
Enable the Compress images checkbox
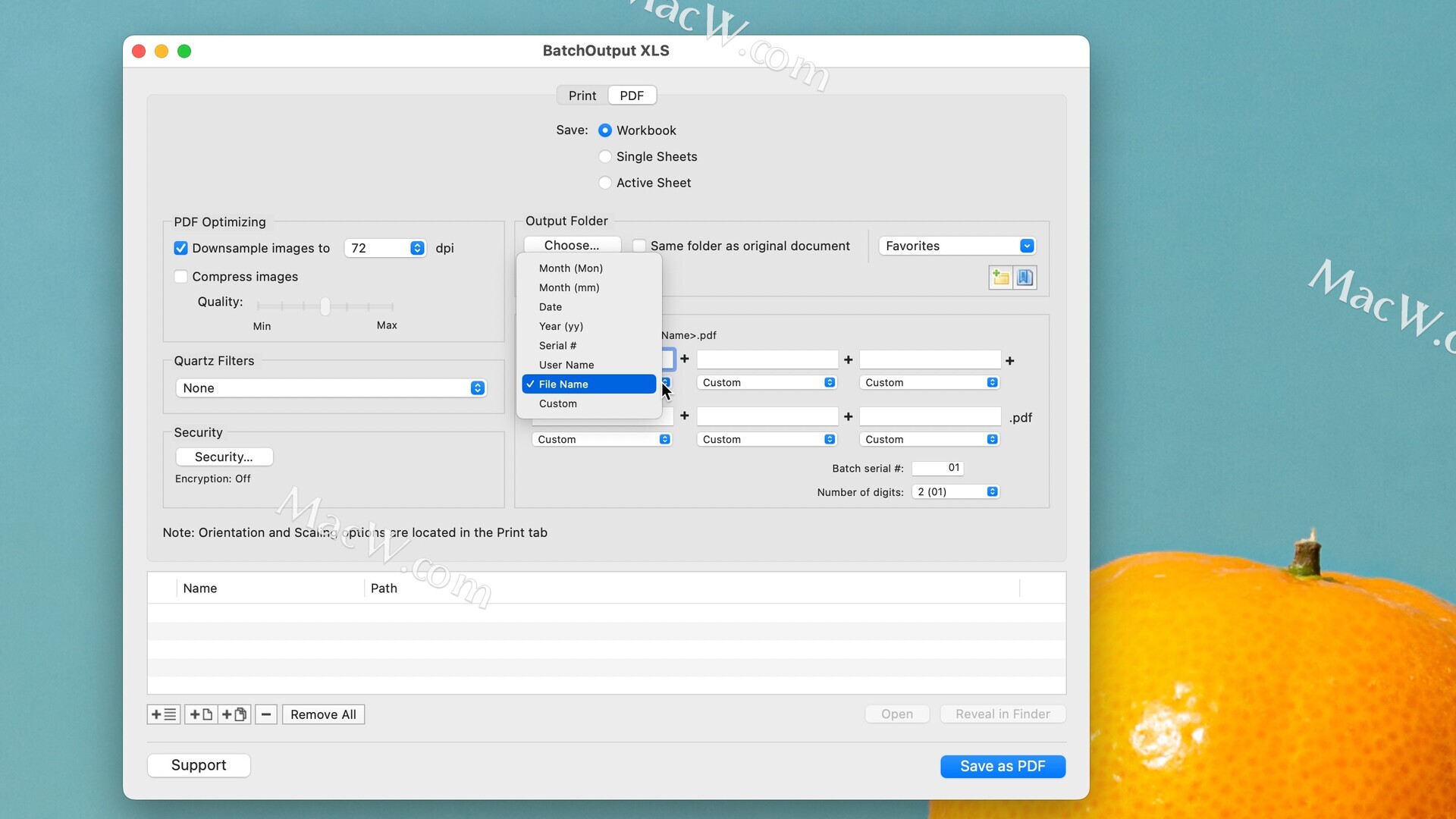coord(180,277)
